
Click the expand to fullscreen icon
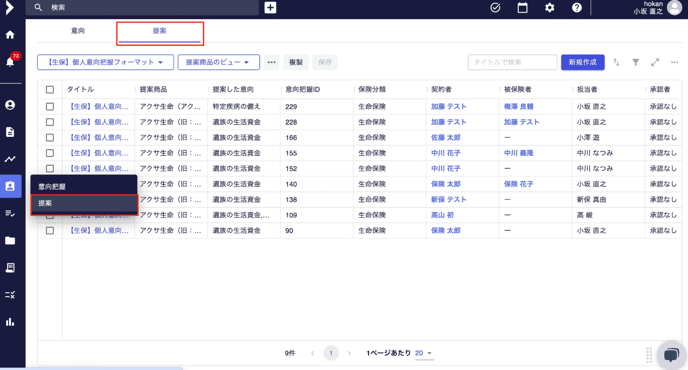point(655,62)
